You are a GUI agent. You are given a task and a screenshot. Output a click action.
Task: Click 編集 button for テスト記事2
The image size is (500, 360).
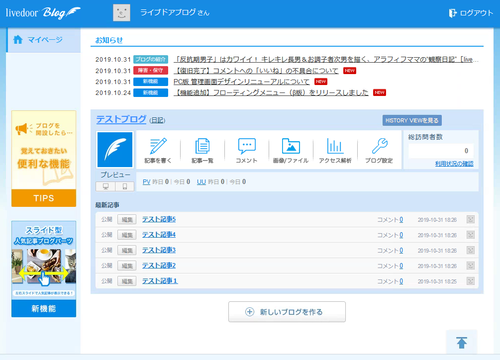(127, 266)
